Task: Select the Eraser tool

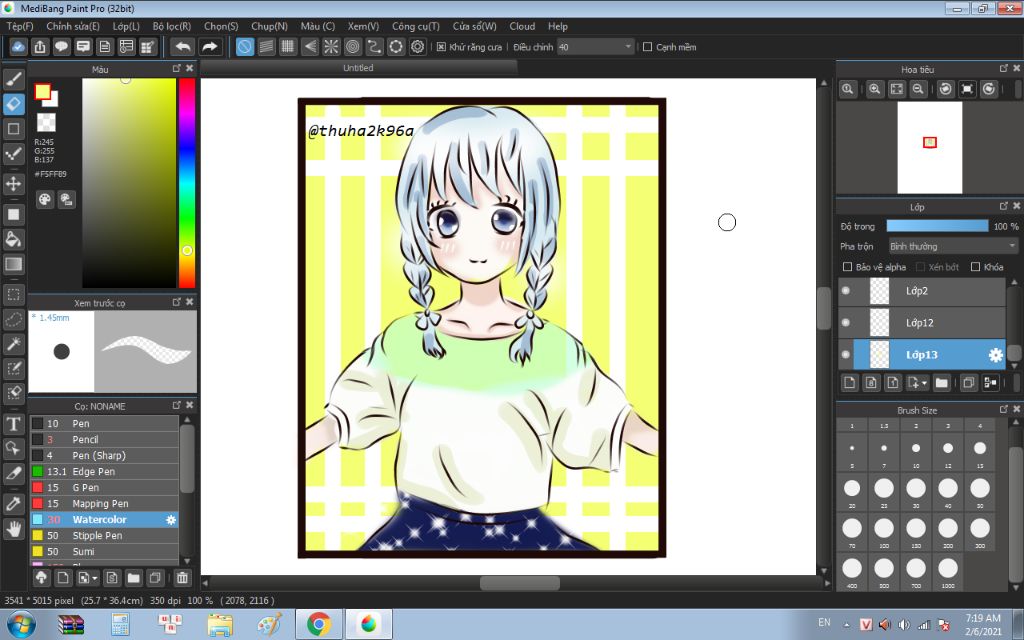Action: pyautogui.click(x=14, y=104)
